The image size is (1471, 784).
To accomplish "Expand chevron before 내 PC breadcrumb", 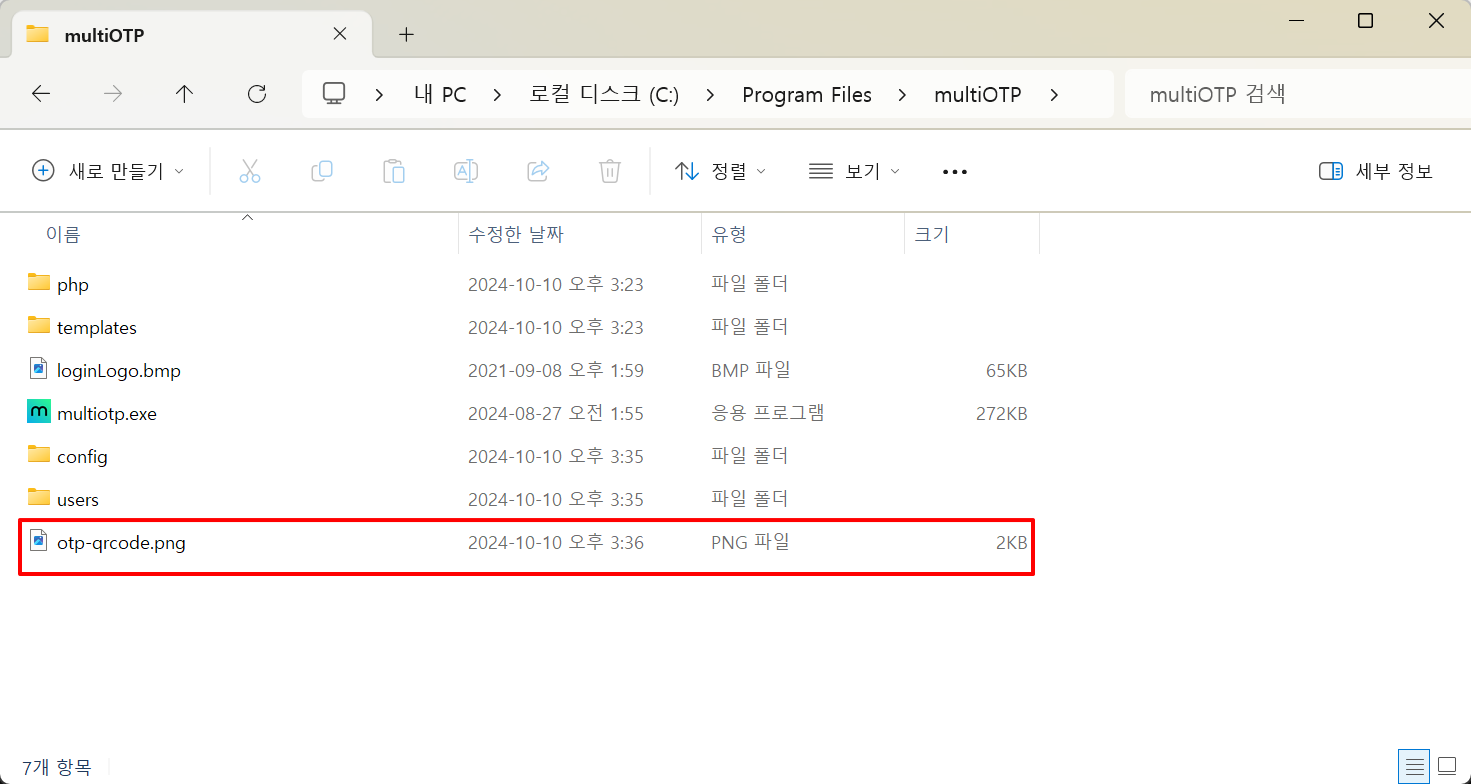I will pyautogui.click(x=380, y=95).
